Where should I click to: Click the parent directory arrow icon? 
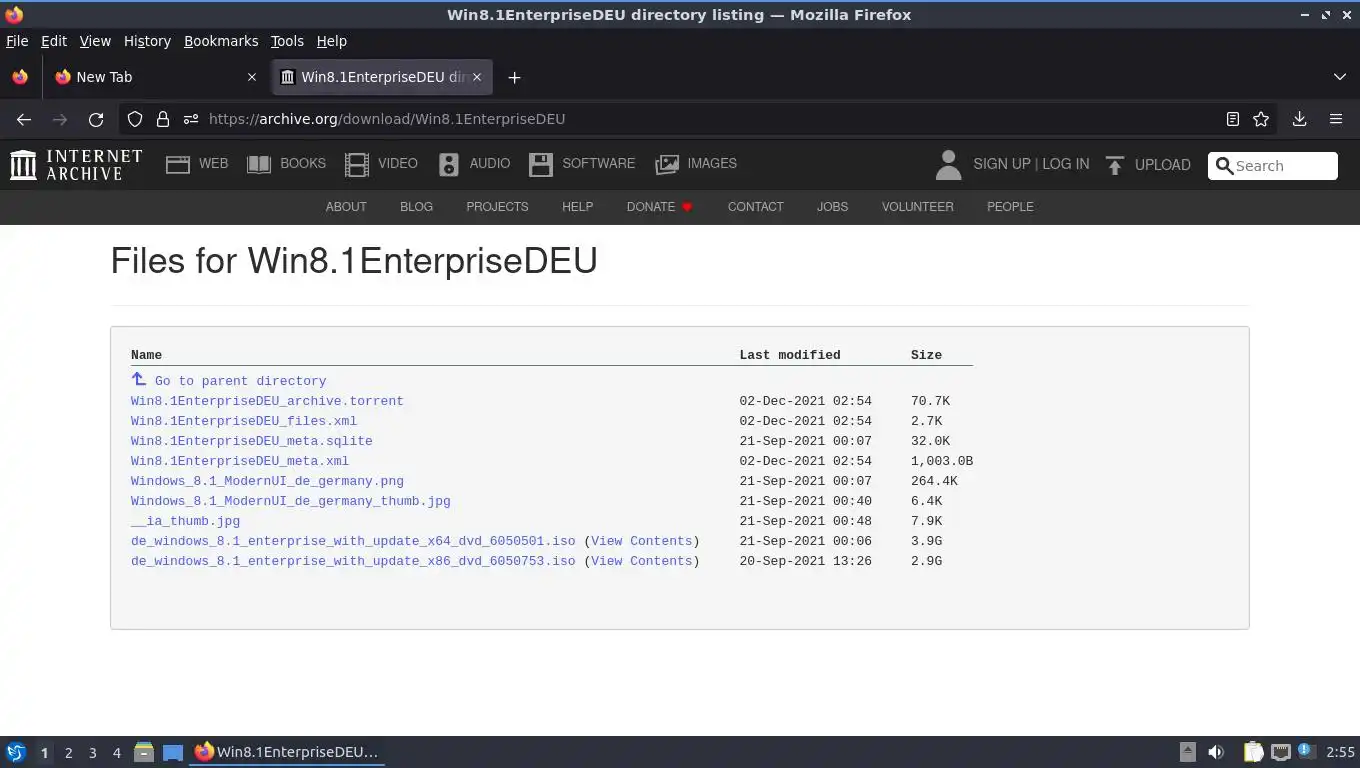pyautogui.click(x=139, y=379)
